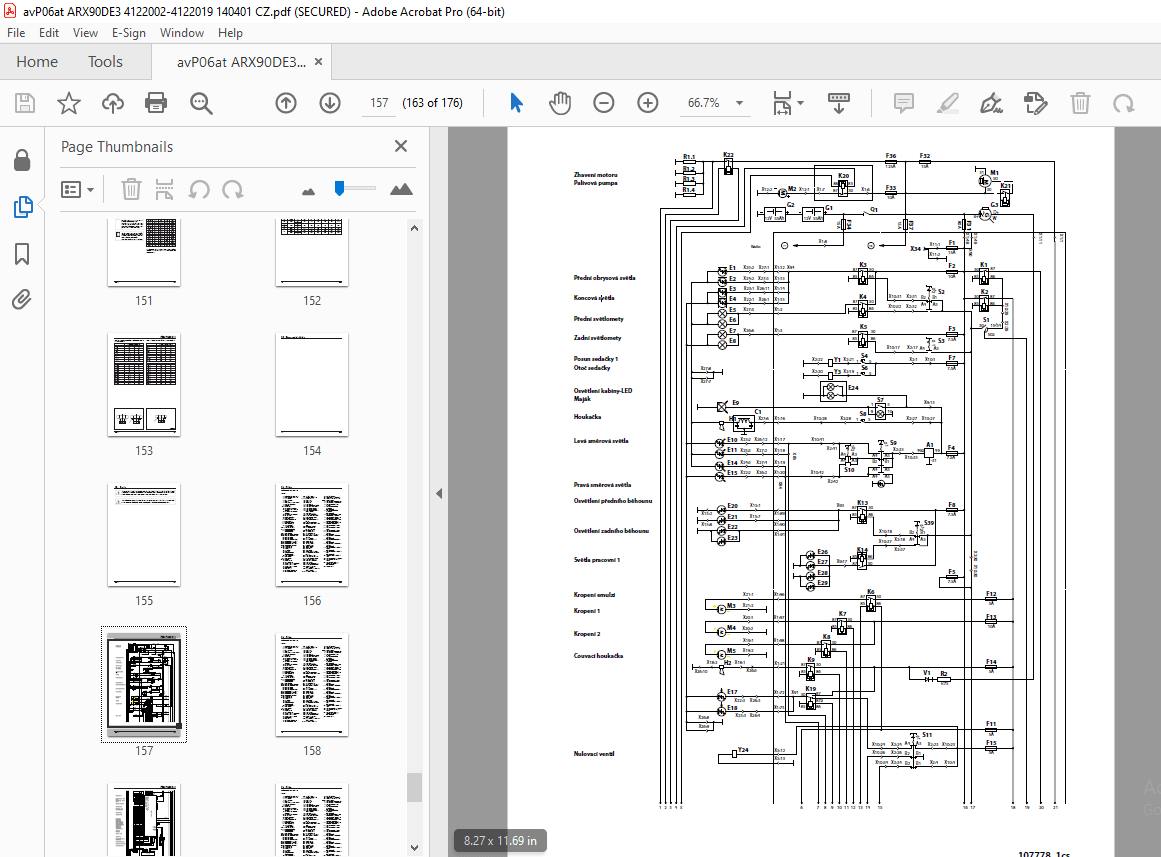Zoom out with the minus button

603,103
